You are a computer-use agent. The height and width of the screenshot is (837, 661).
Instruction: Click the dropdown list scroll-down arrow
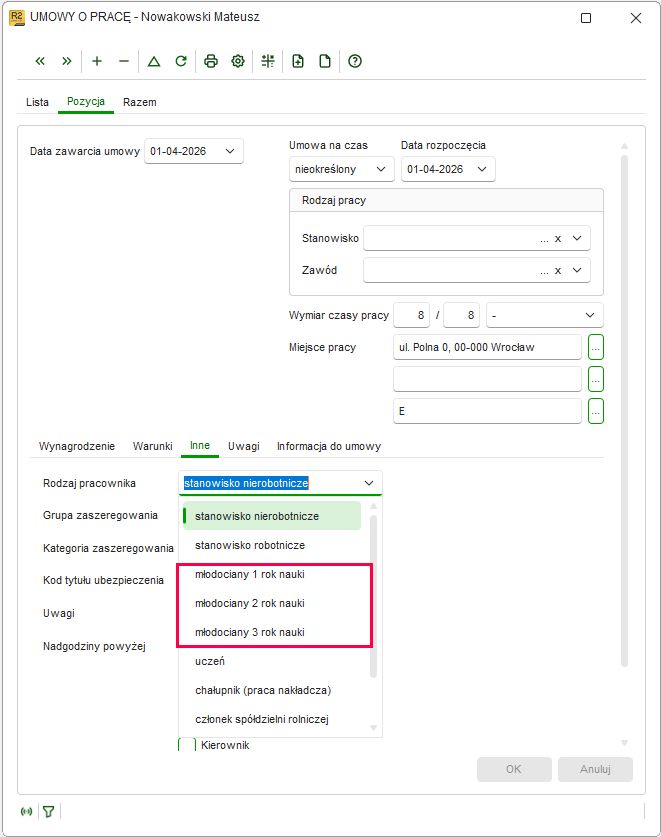pyautogui.click(x=373, y=728)
